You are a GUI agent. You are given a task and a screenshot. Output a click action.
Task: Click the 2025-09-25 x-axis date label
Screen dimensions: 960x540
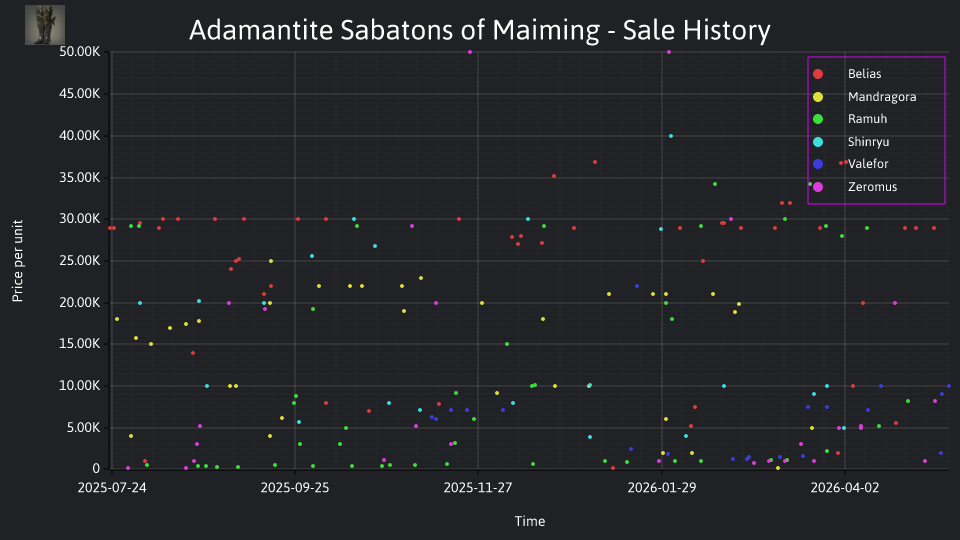[x=295, y=488]
